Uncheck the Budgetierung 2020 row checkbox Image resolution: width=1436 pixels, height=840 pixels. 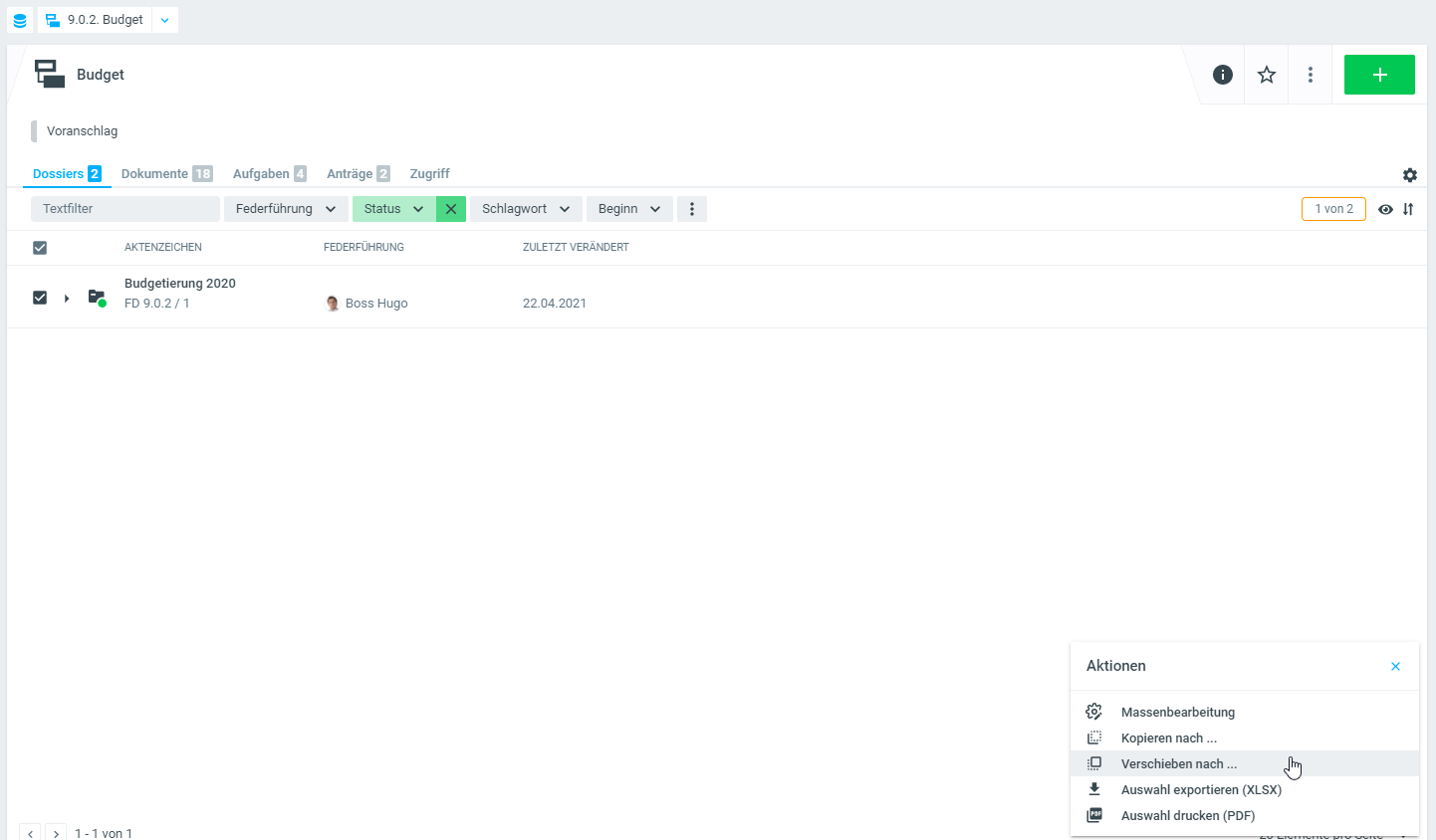tap(40, 298)
